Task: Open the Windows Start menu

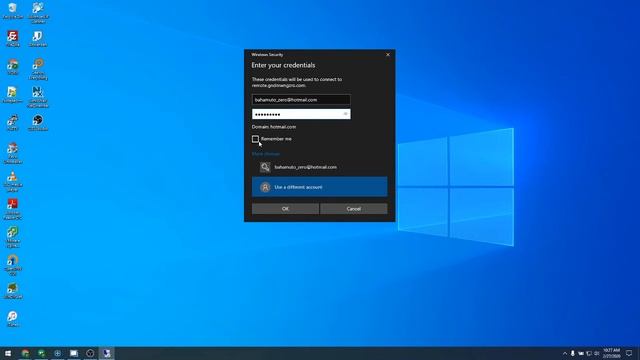Action: tap(8, 353)
